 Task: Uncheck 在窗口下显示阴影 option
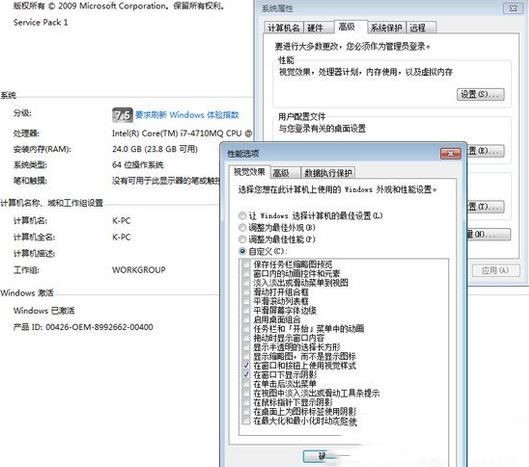[x=246, y=375]
